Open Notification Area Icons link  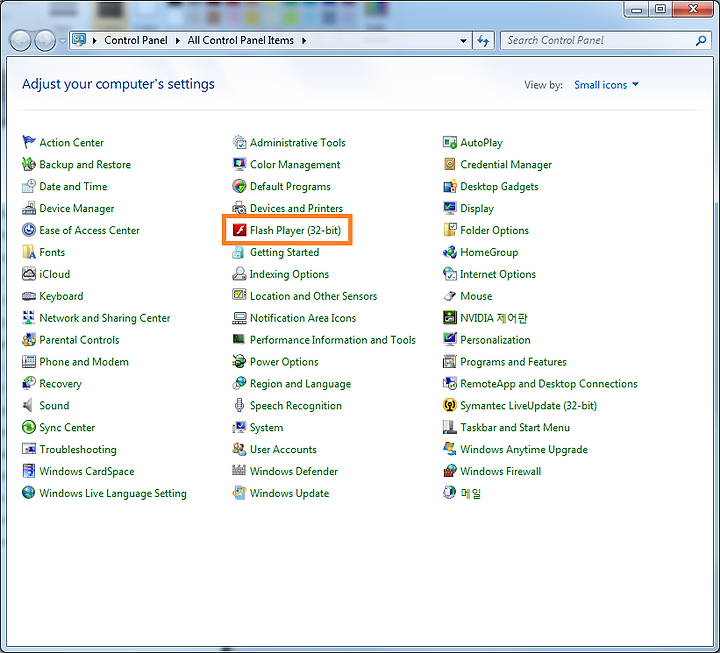pos(303,318)
